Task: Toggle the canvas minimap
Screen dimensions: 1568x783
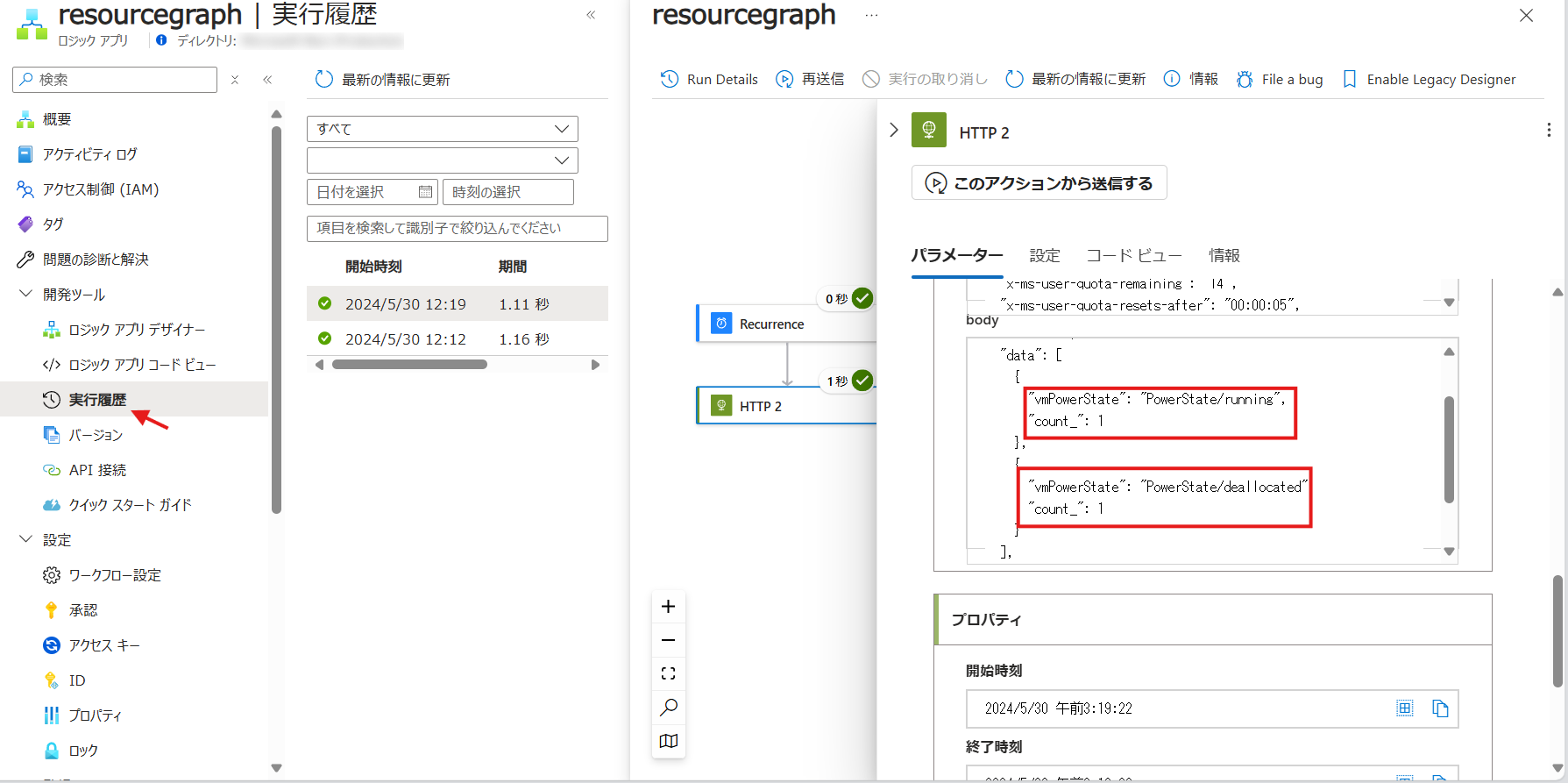Action: pyautogui.click(x=668, y=741)
